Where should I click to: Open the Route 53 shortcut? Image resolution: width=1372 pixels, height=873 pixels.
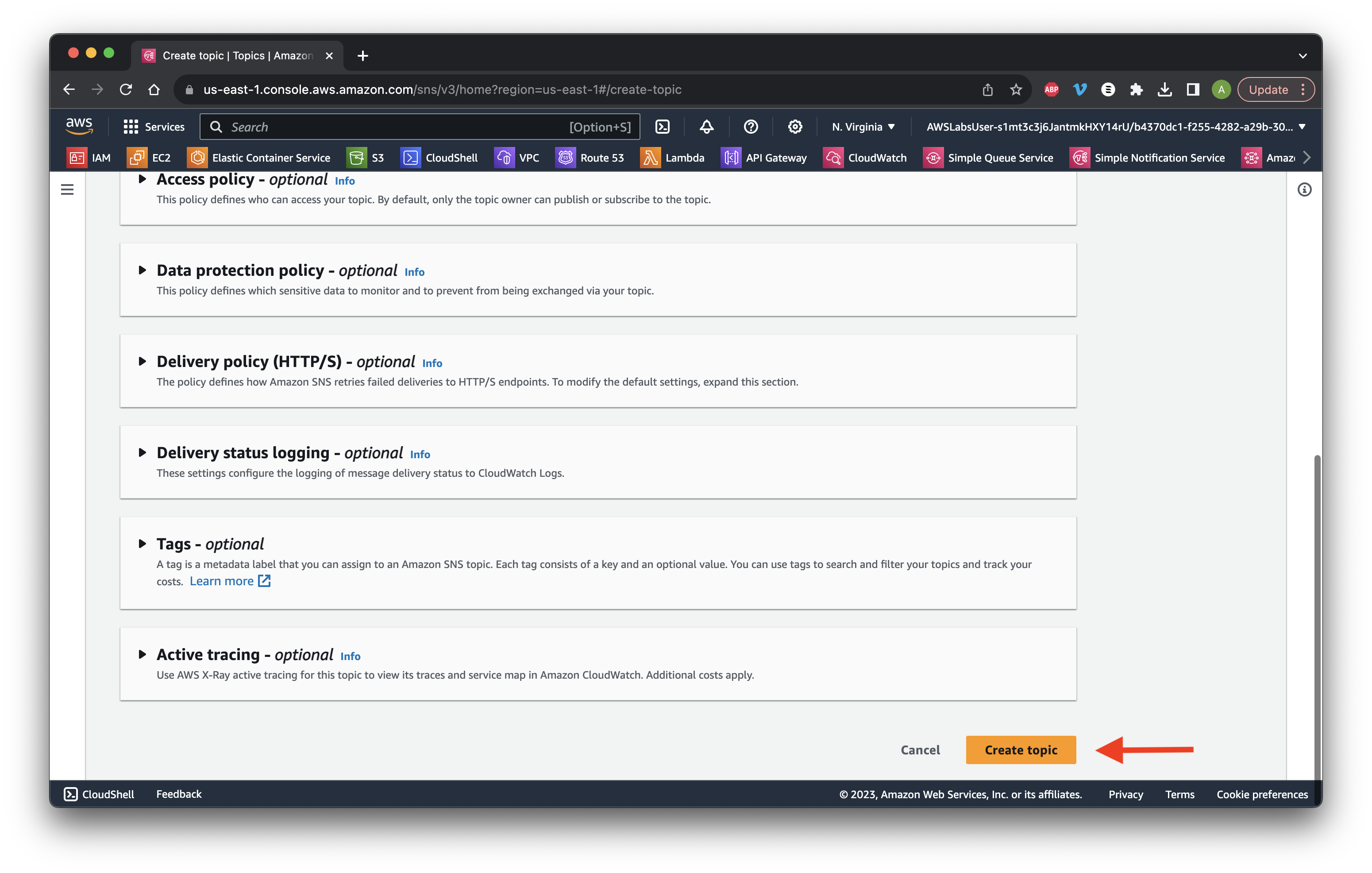pyautogui.click(x=590, y=158)
